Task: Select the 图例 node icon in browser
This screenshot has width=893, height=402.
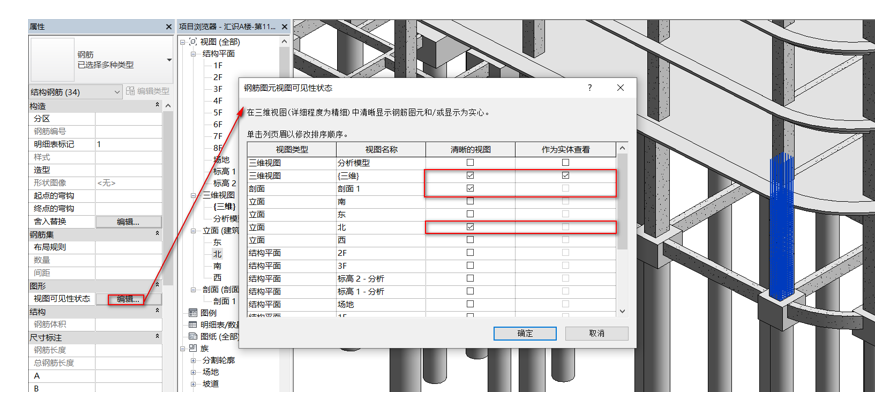Action: [194, 312]
